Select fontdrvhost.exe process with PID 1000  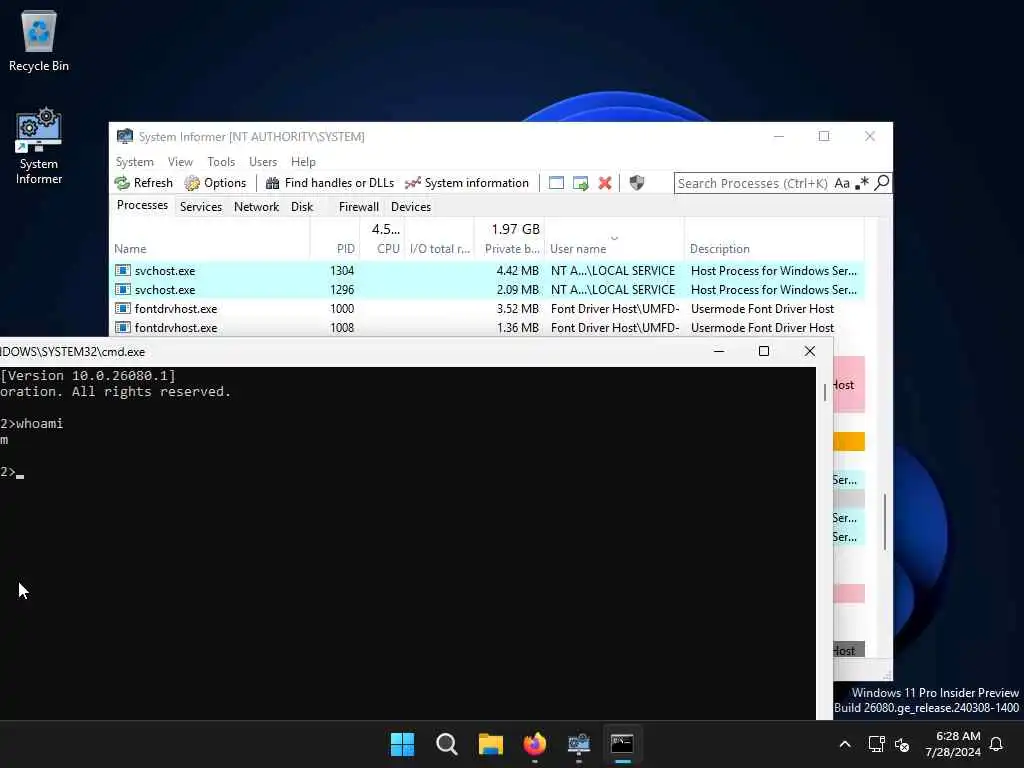click(487, 308)
